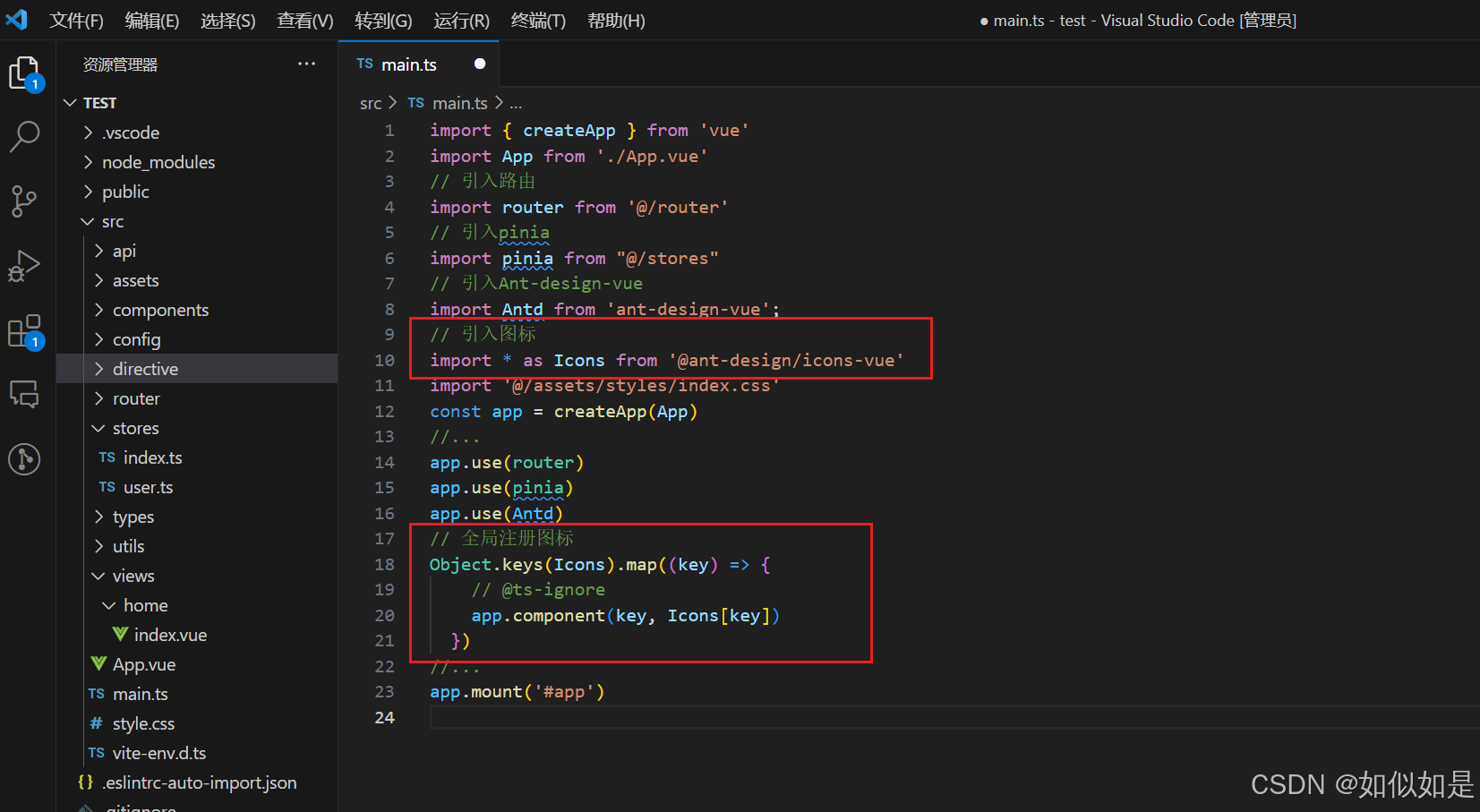Open the 文件(F) menu
1480x812 pixels.
pyautogui.click(x=76, y=20)
